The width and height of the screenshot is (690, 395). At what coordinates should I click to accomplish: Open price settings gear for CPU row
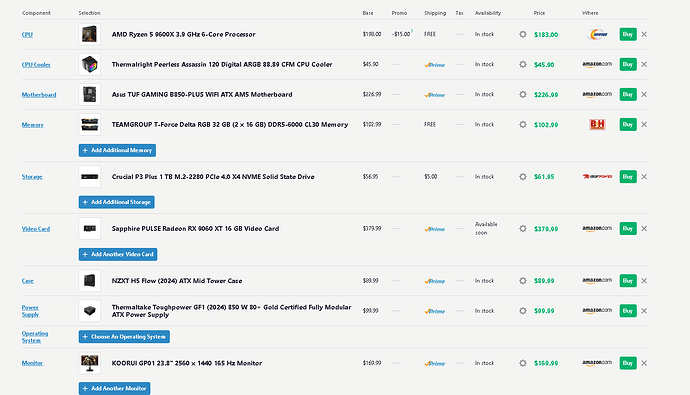click(523, 34)
